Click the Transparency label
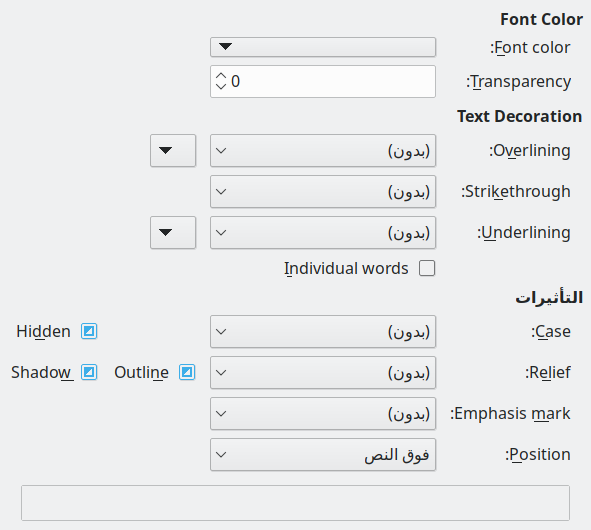The image size is (591, 530). coord(518,82)
